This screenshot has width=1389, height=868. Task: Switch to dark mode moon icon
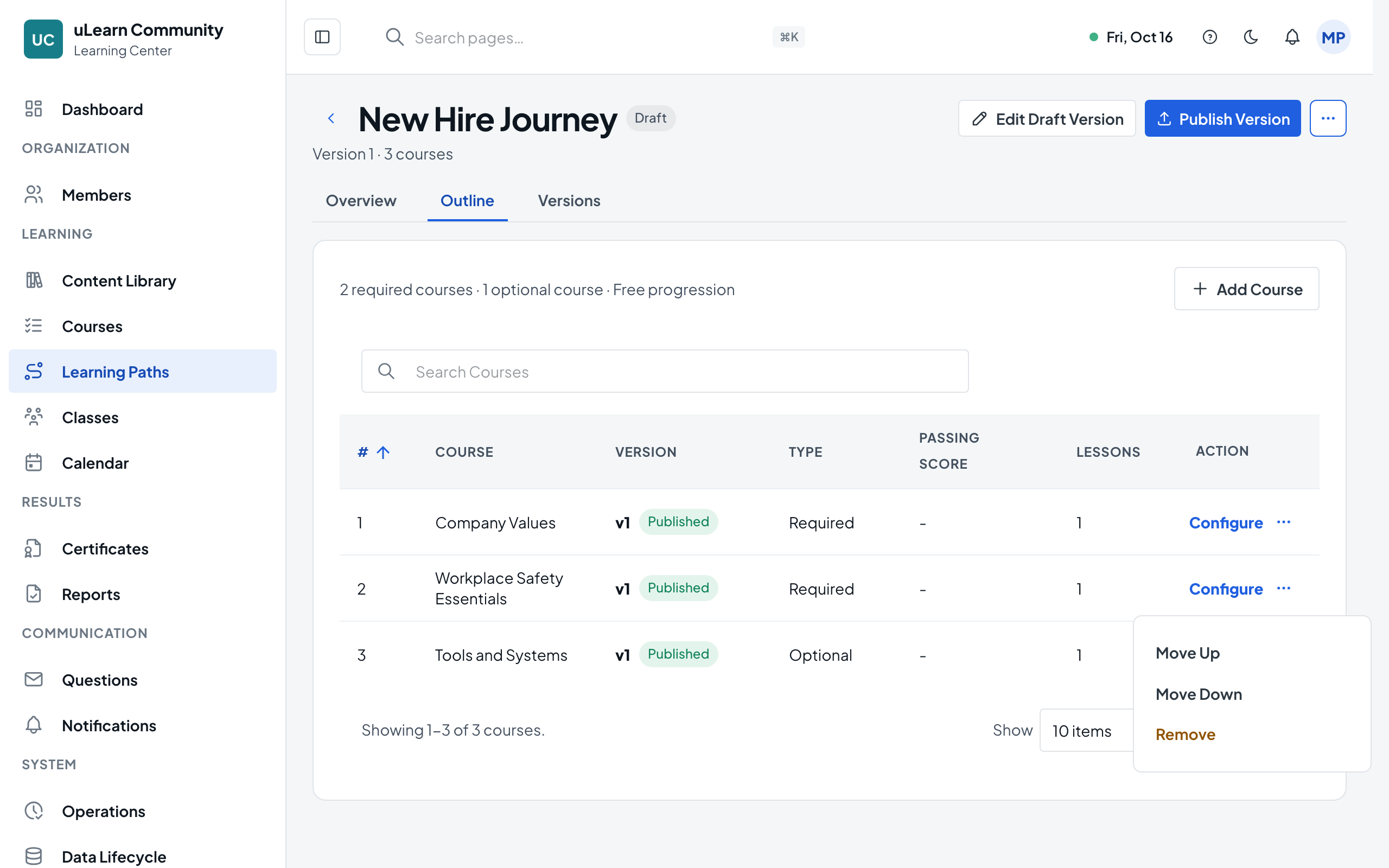coord(1251,37)
